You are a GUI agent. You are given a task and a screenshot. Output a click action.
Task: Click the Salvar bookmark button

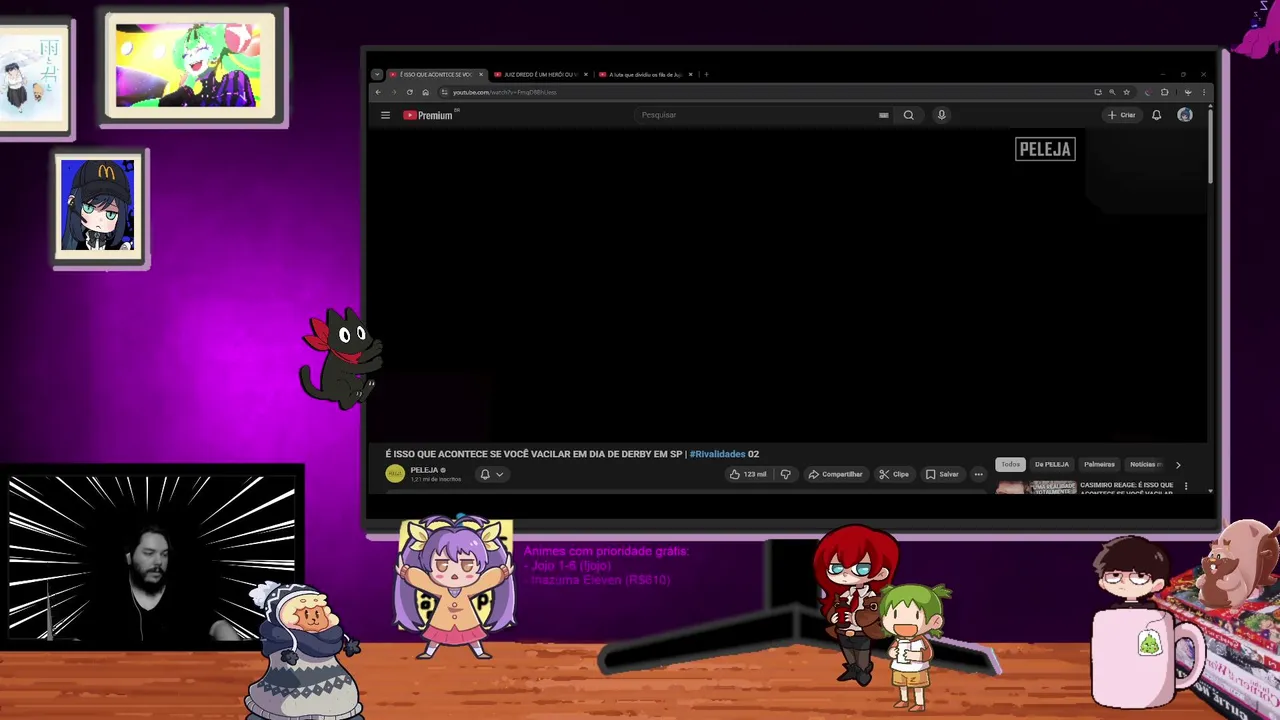(x=942, y=474)
